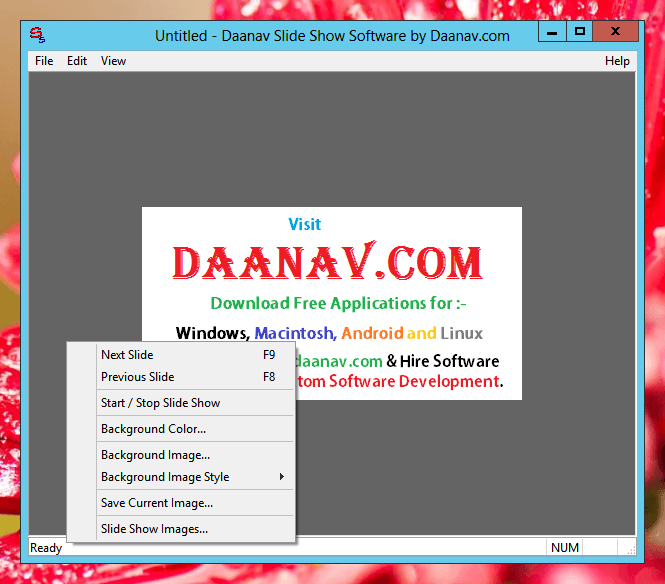The height and width of the screenshot is (584, 665).
Task: Minimize the Daanav Slide Show window
Action: pos(552,32)
